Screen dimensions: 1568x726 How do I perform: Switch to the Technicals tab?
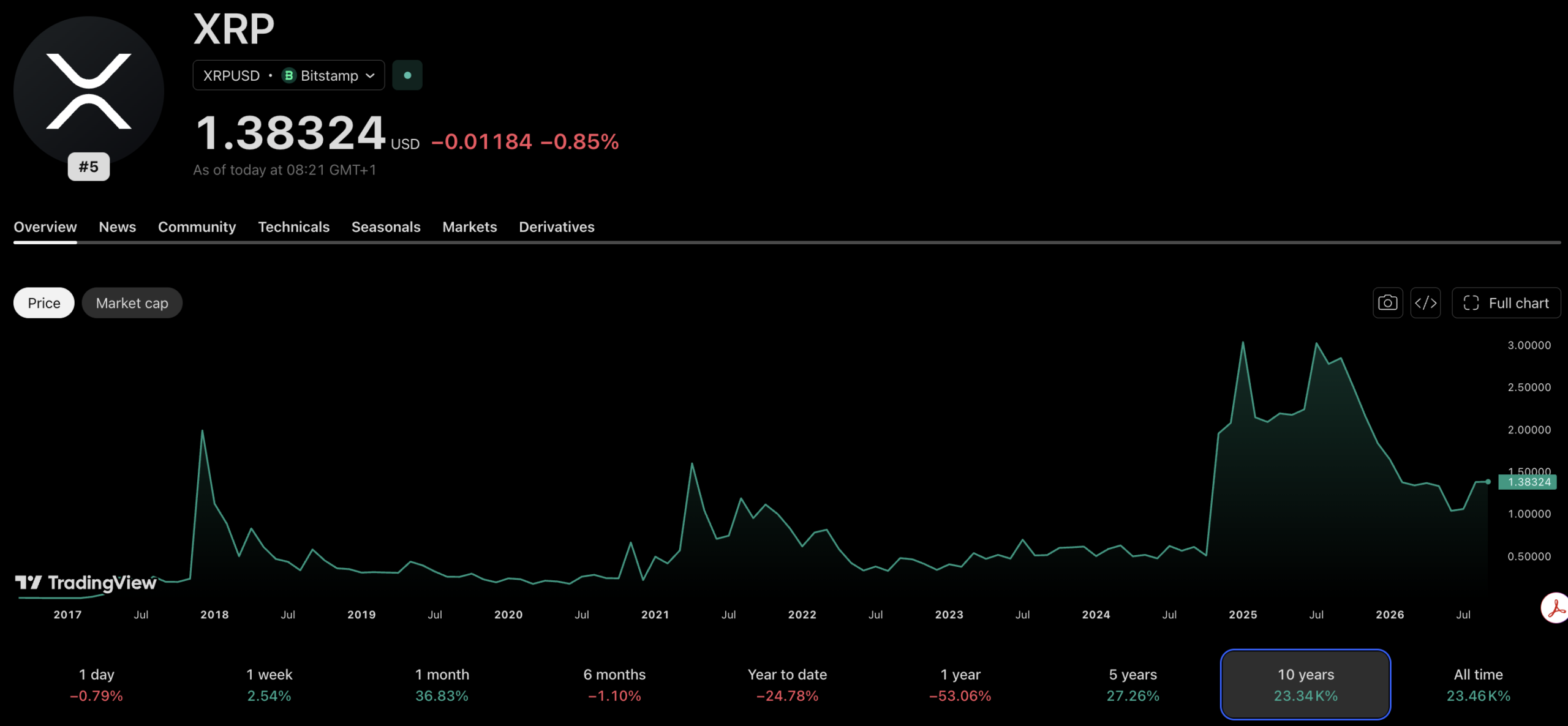tap(293, 227)
